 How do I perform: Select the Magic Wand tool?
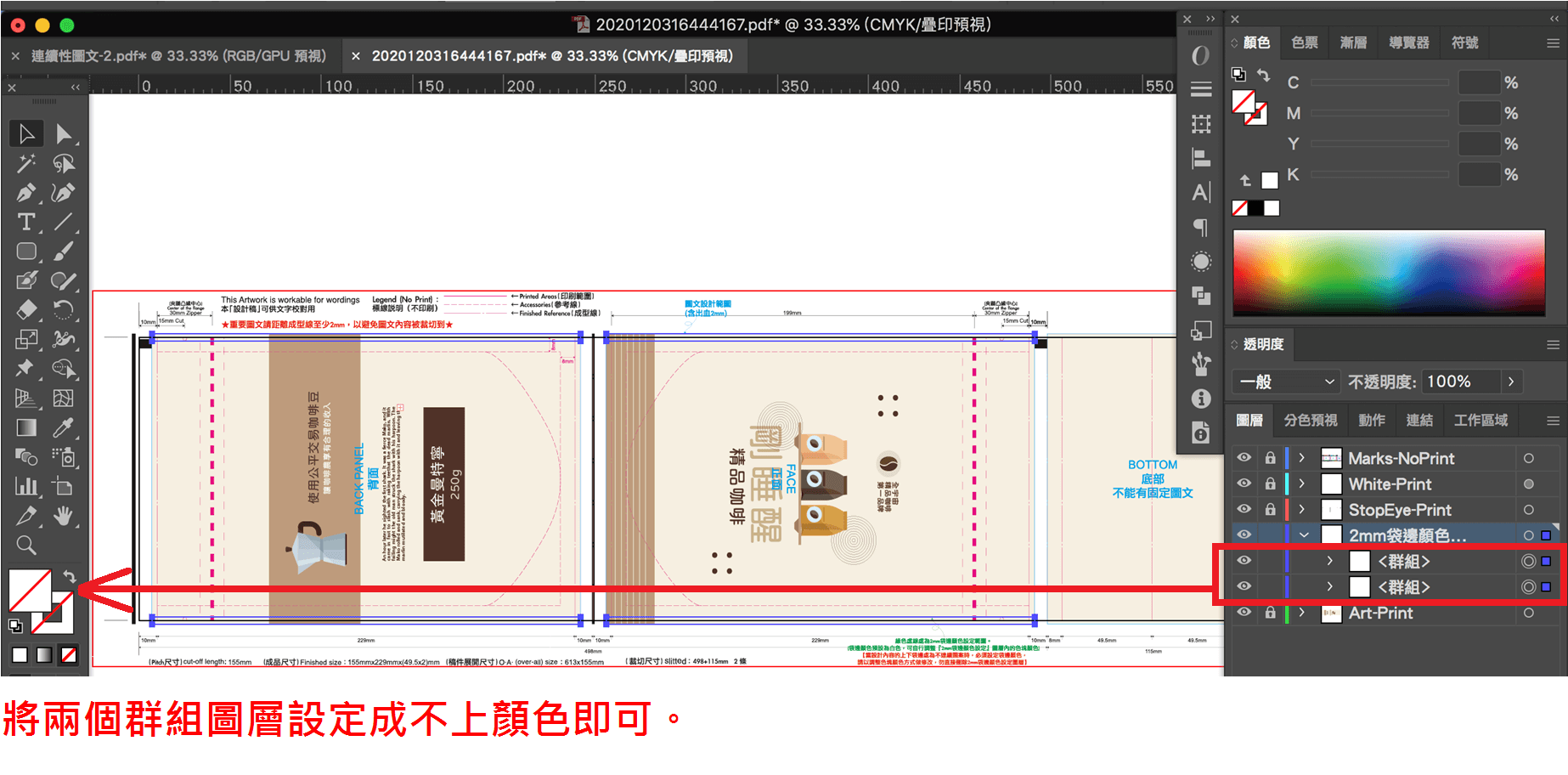pos(25,162)
